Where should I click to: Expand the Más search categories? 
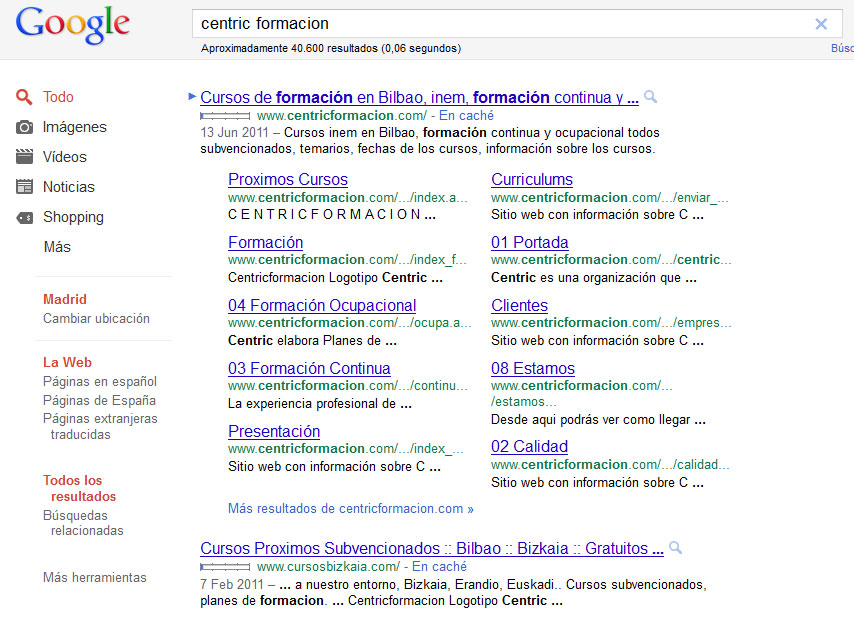(x=57, y=247)
